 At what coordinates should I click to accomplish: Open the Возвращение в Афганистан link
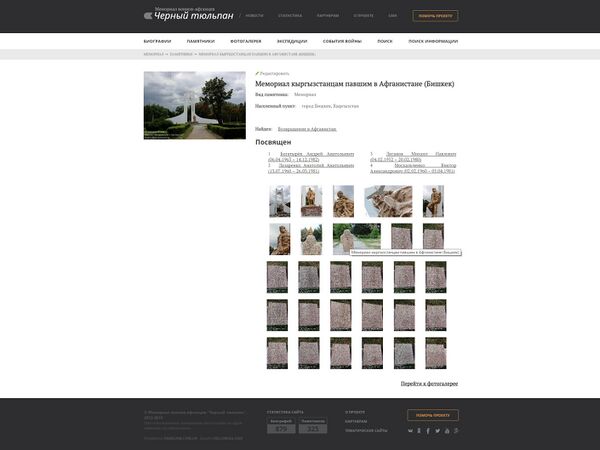[307, 129]
